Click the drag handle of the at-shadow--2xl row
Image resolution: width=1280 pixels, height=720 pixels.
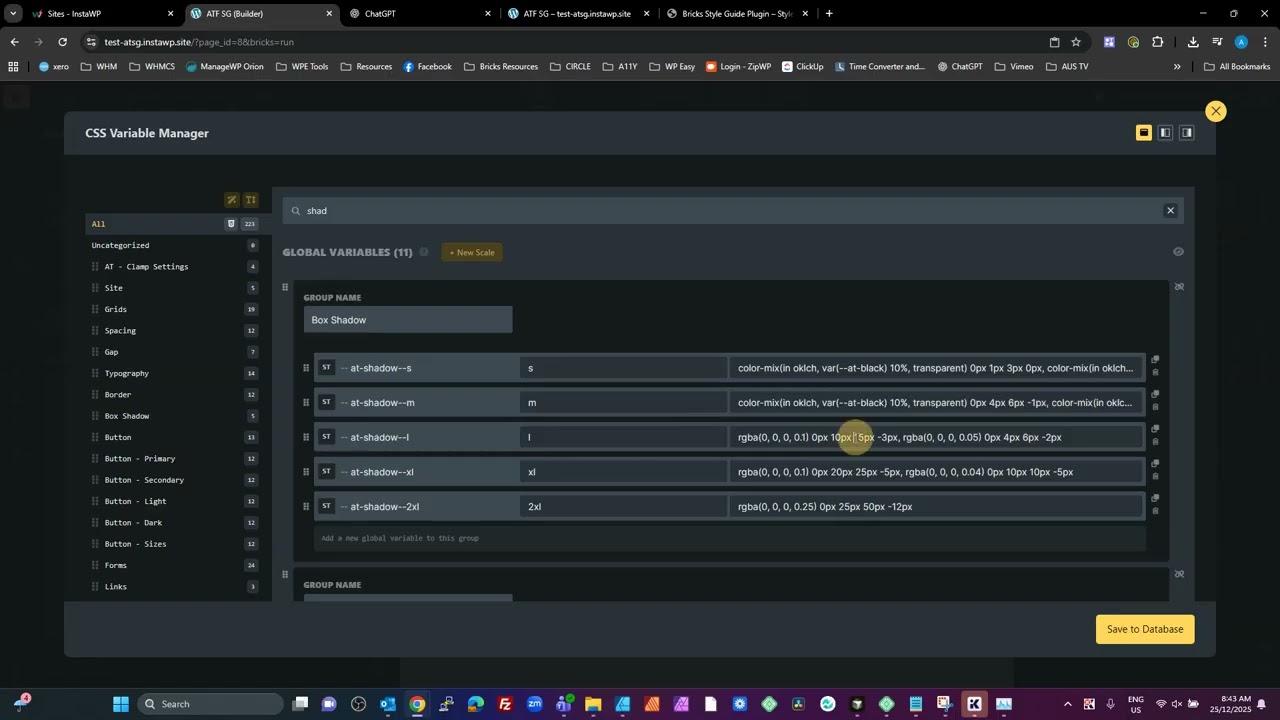(306, 507)
